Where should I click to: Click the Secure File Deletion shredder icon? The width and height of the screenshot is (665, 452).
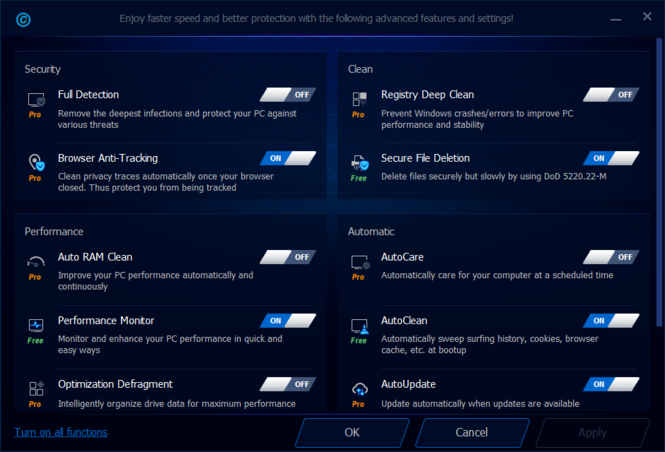pyautogui.click(x=360, y=163)
